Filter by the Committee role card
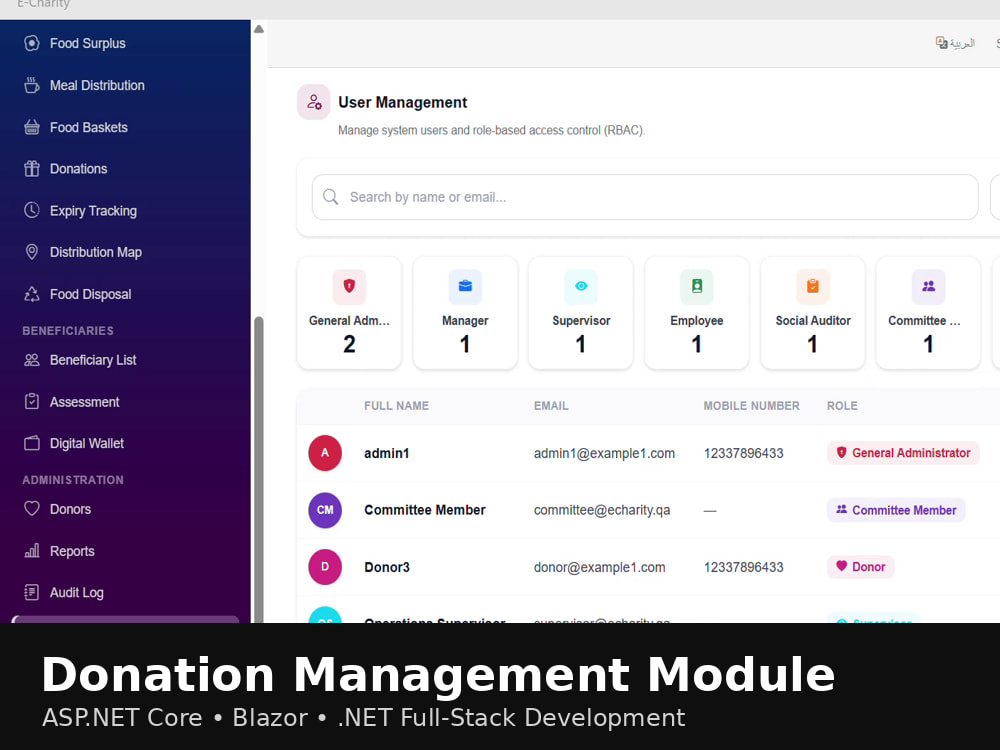Image resolution: width=1000 pixels, height=750 pixels. pos(929,313)
